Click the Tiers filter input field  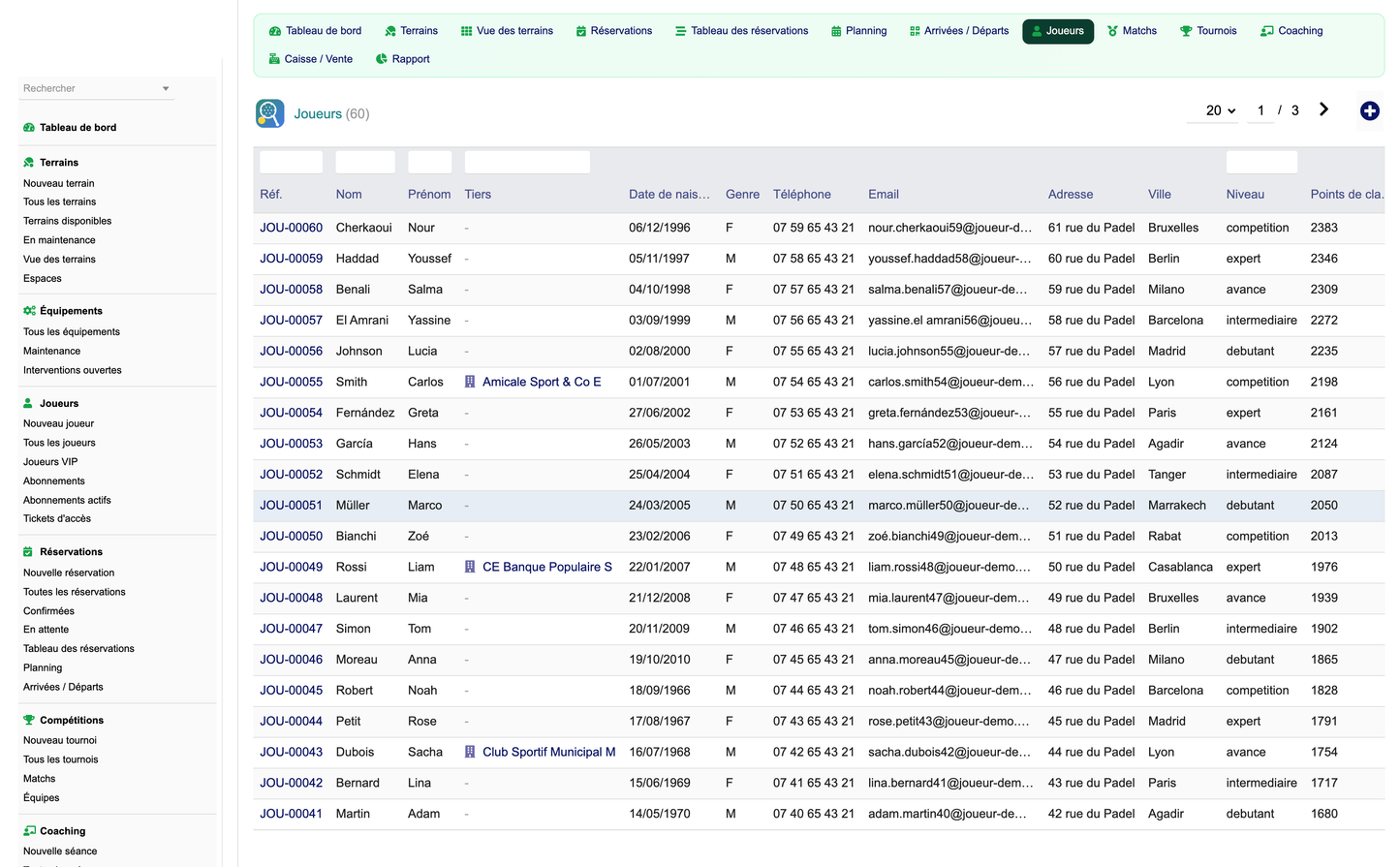527,163
